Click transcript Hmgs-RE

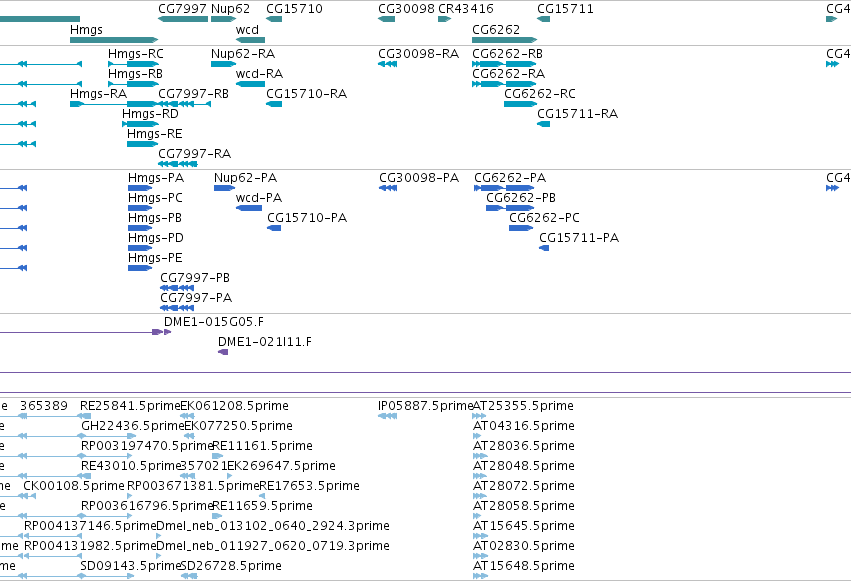pyautogui.click(x=155, y=134)
